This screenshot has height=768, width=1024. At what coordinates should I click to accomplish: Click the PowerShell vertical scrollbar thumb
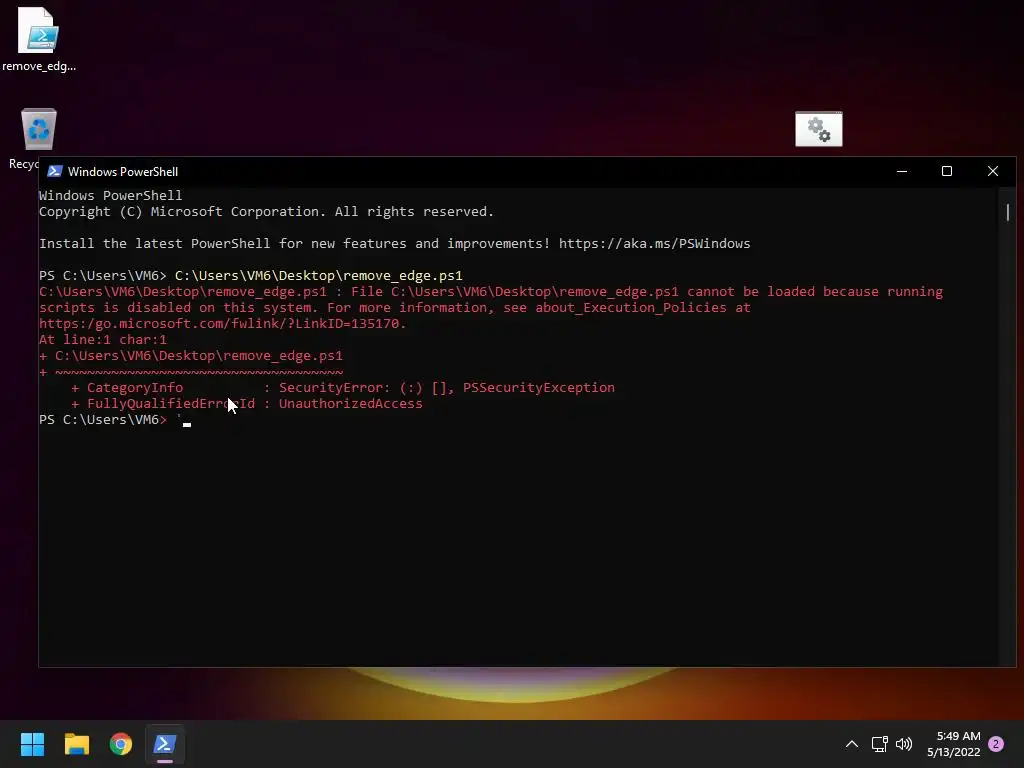pyautogui.click(x=1008, y=212)
